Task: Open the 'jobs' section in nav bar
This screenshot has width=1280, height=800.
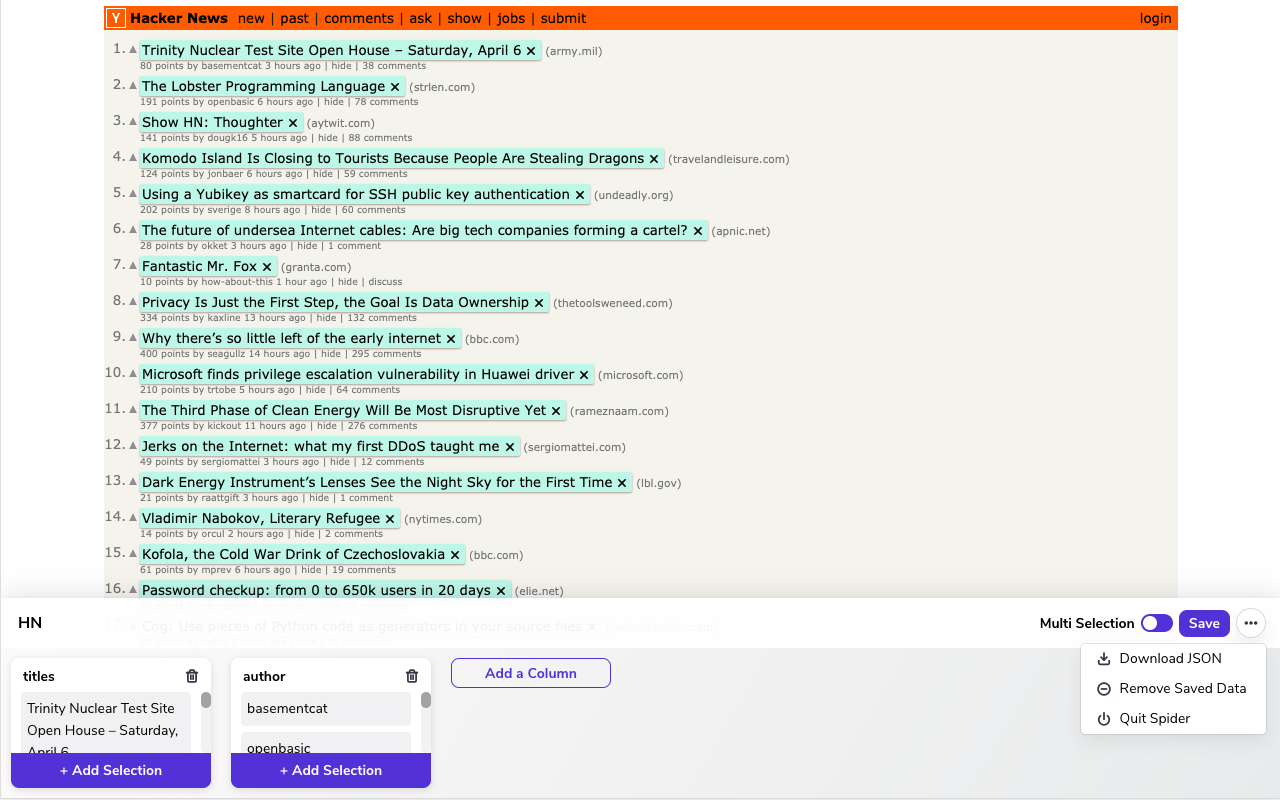Action: click(511, 18)
